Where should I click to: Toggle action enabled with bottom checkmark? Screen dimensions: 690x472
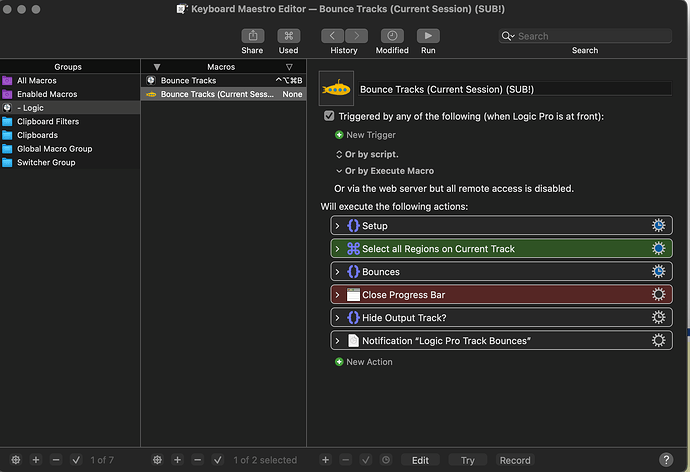point(366,460)
